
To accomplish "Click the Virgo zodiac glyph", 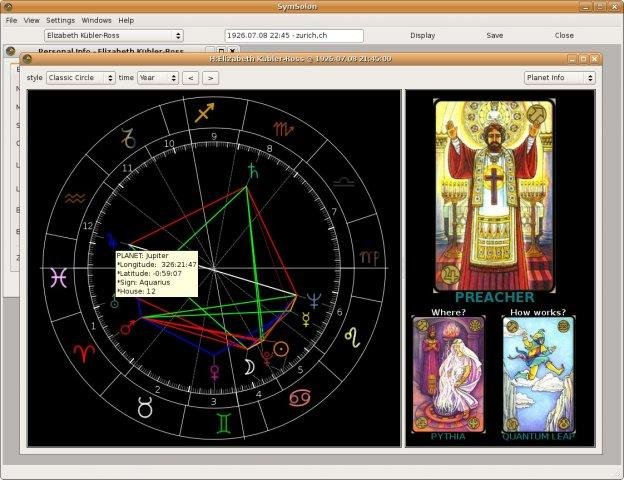I will click(370, 258).
